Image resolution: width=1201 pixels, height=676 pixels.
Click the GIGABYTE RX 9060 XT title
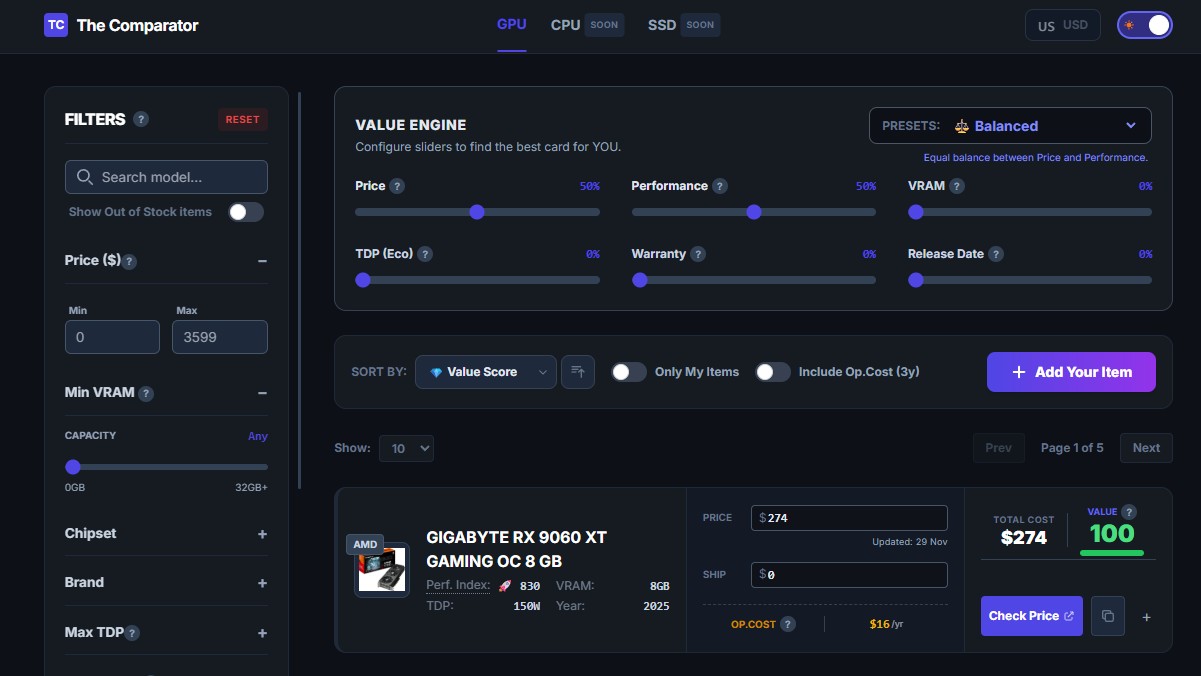(x=516, y=549)
